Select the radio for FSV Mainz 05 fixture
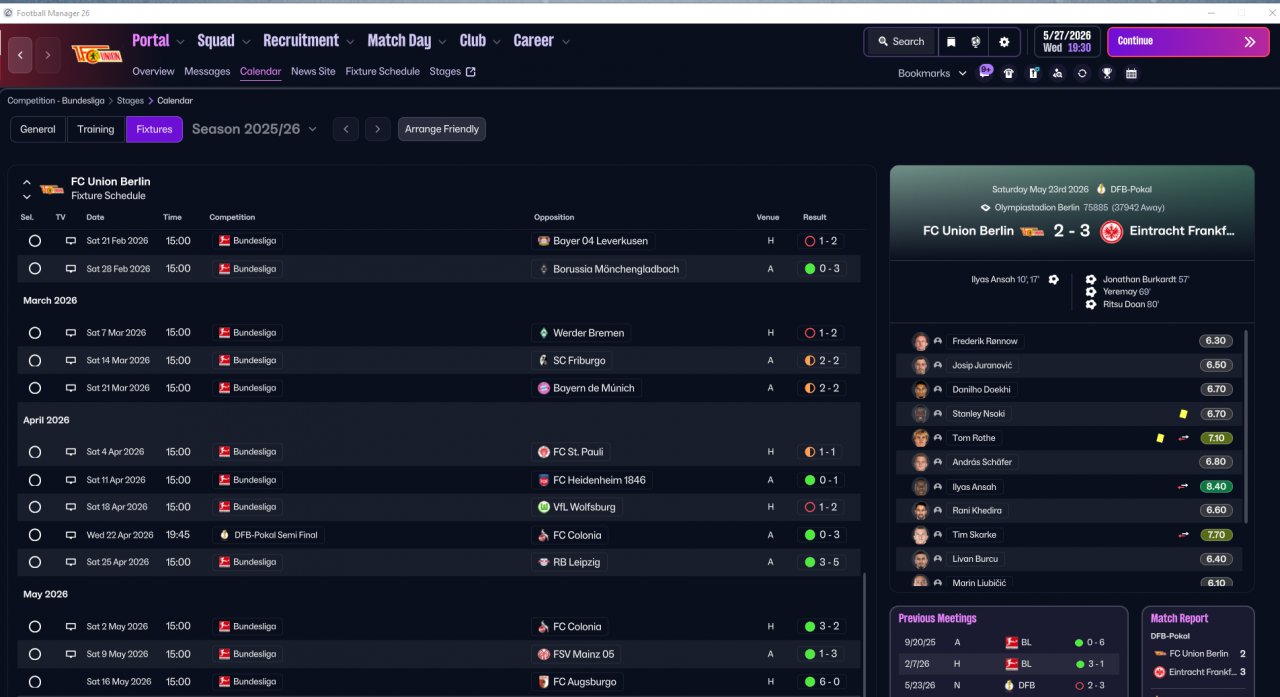 (35, 654)
